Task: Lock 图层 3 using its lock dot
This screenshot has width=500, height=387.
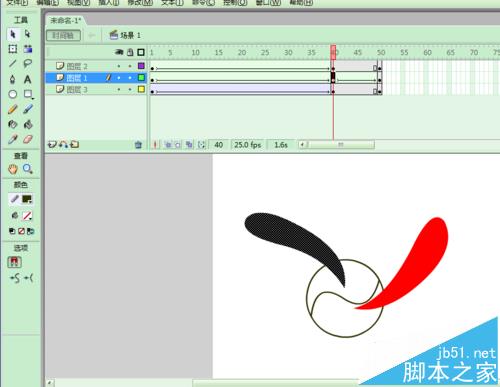Action: tap(130, 89)
